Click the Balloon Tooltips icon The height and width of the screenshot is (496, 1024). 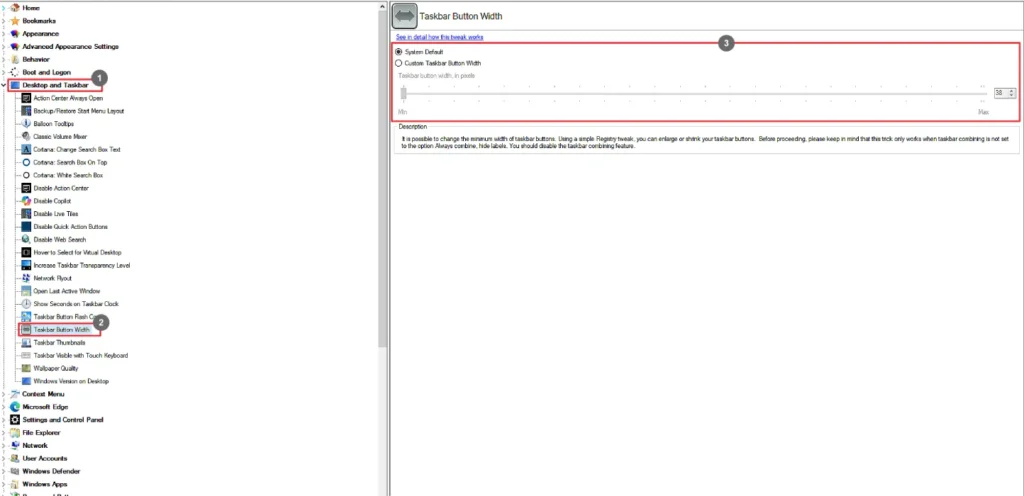[x=26, y=123]
